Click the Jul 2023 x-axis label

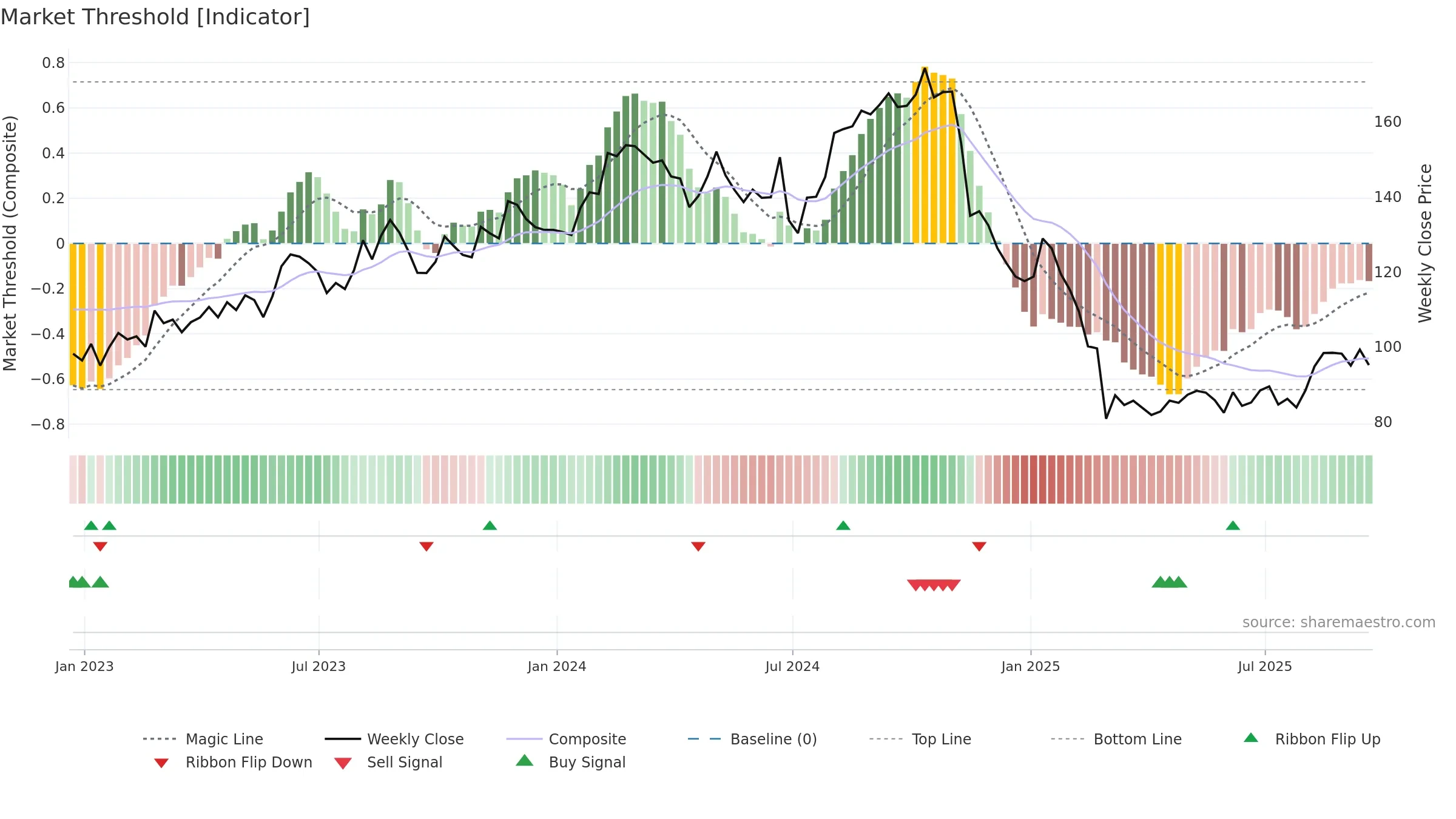[x=318, y=666]
